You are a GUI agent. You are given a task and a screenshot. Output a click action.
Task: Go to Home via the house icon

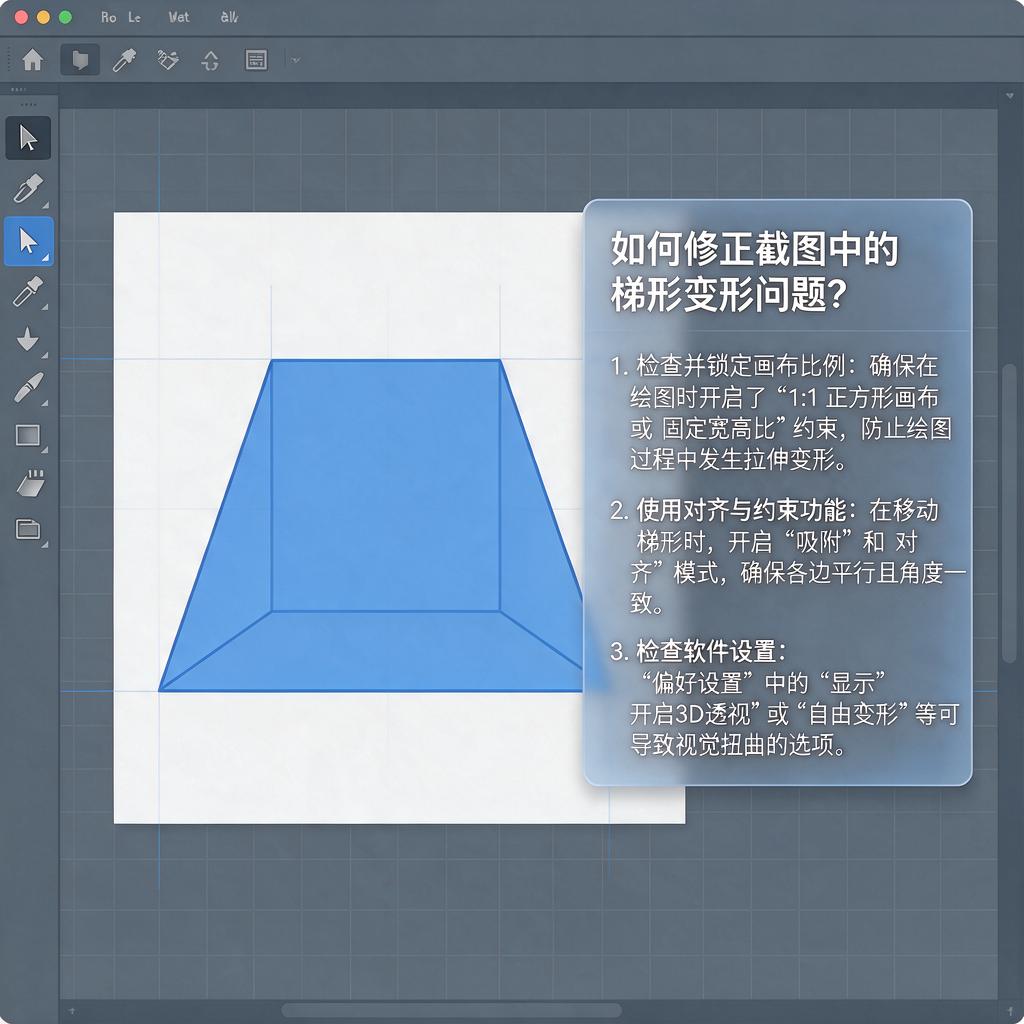pyautogui.click(x=33, y=60)
